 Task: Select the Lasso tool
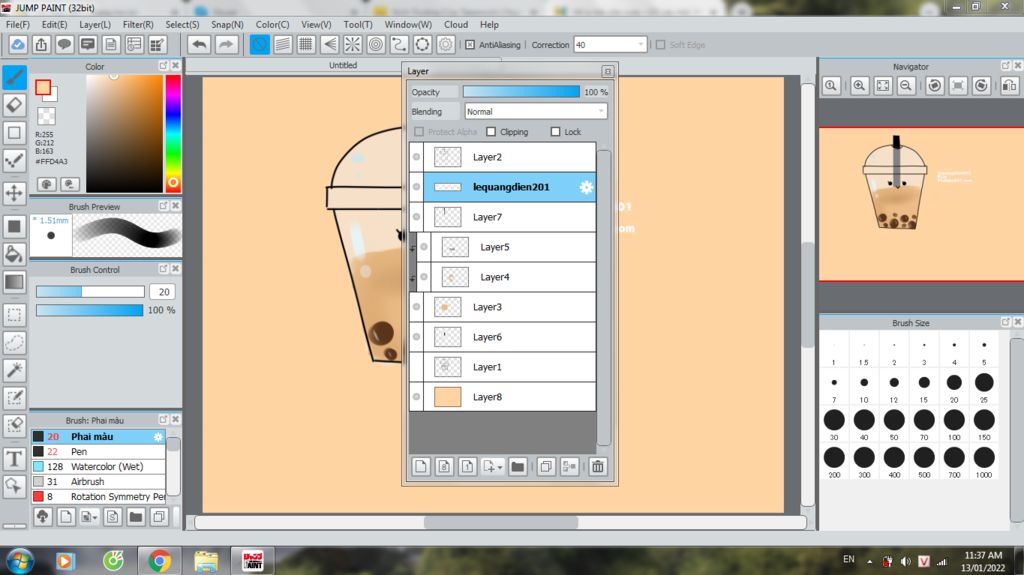tap(14, 342)
